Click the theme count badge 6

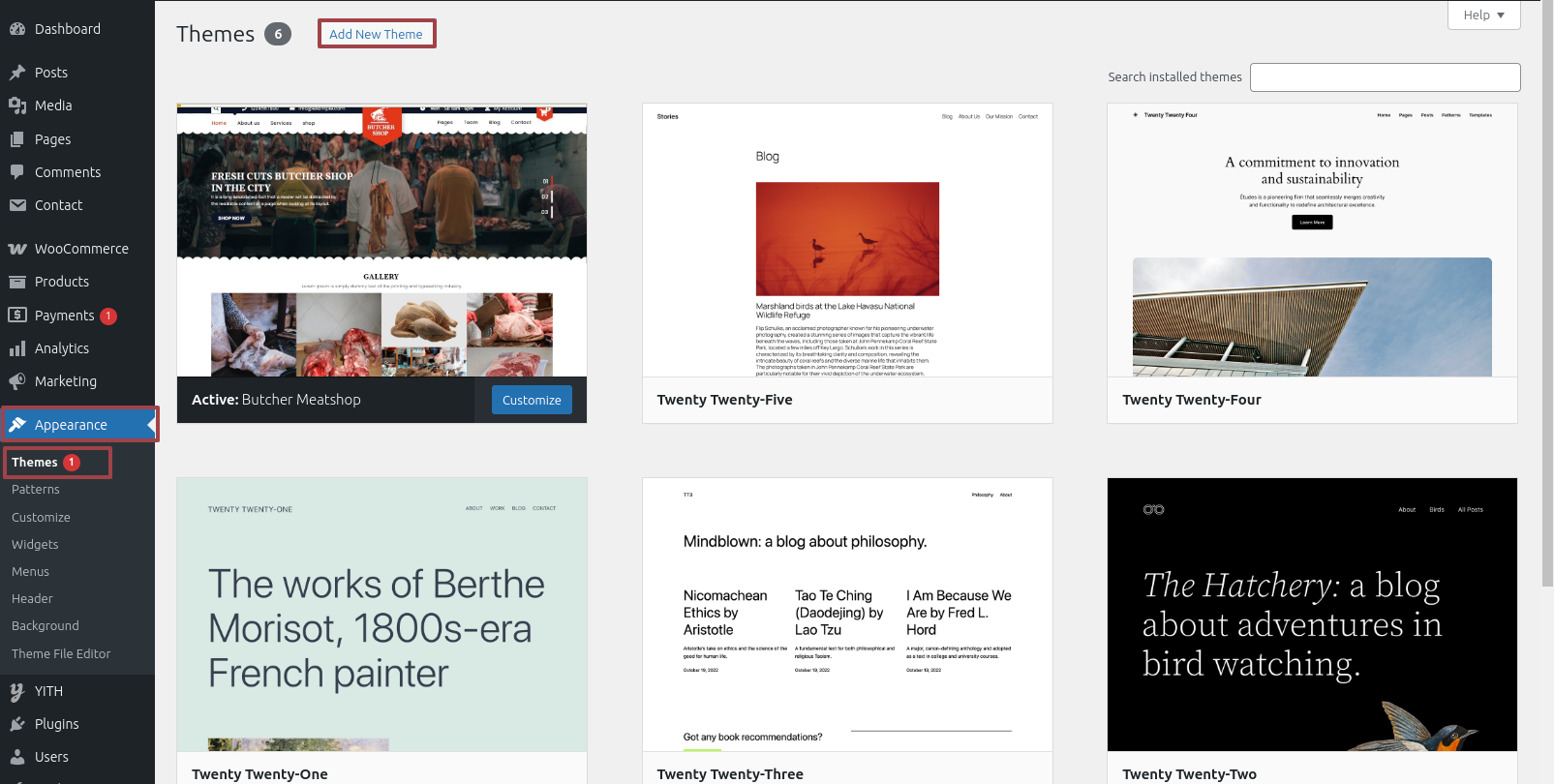[278, 34]
